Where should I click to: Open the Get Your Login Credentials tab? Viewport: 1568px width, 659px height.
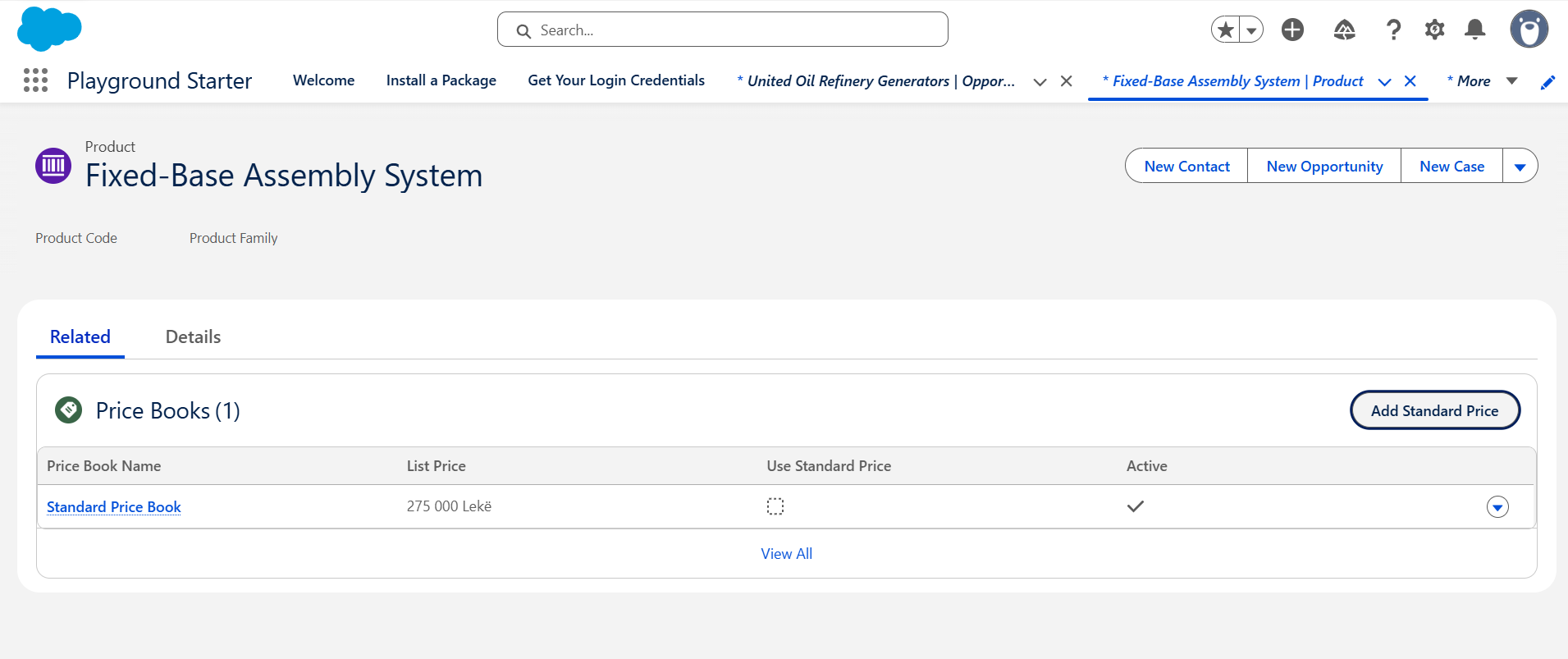616,80
